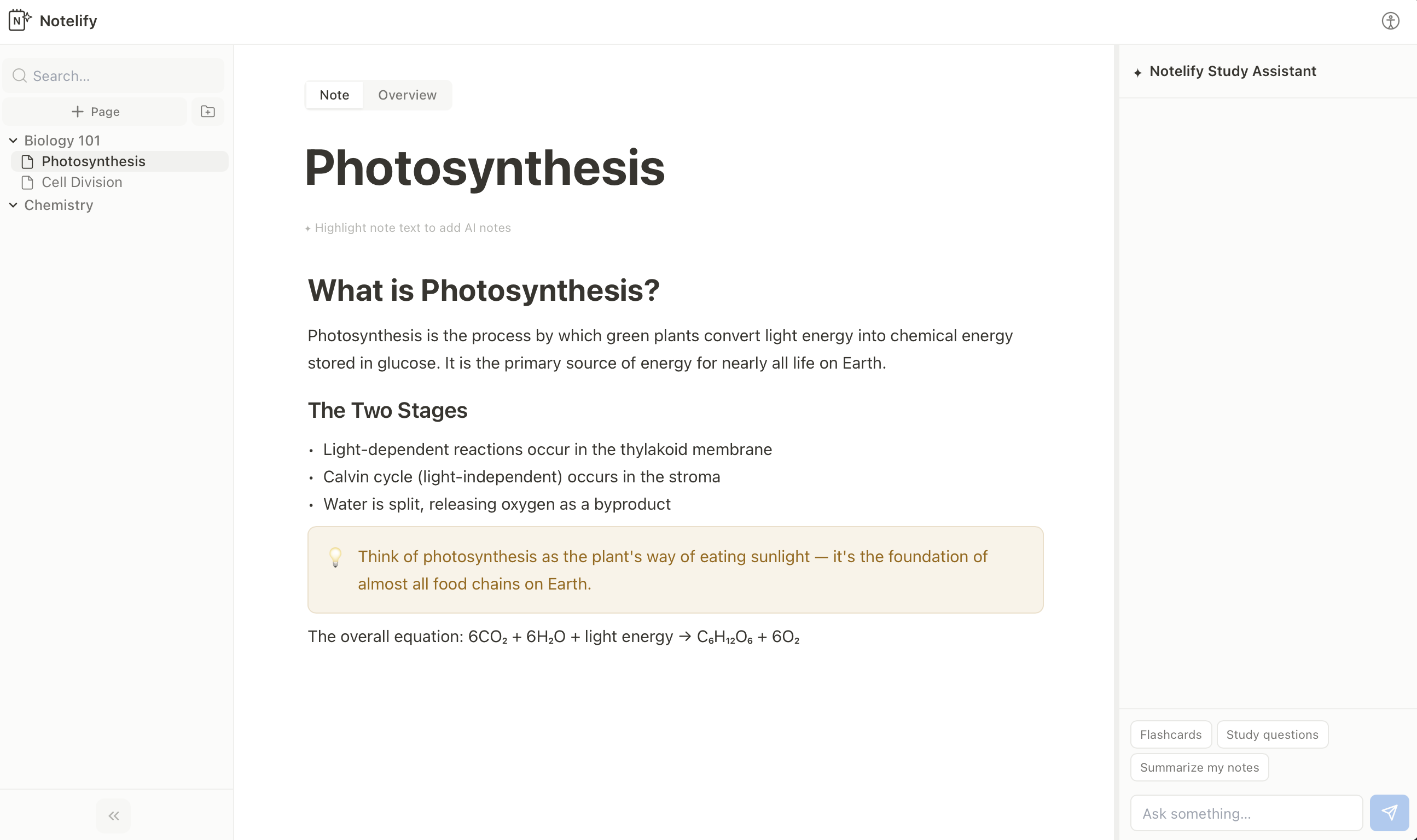This screenshot has height=840, width=1417.
Task: Collapse the sidebar with the double-chevron icon
Action: [x=113, y=815]
